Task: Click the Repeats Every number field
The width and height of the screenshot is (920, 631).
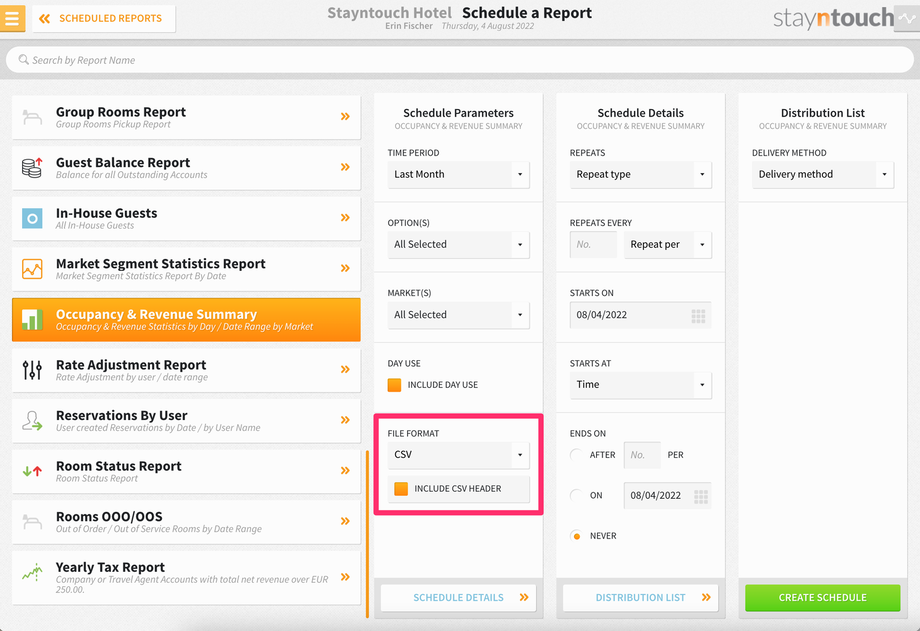Action: (x=593, y=245)
